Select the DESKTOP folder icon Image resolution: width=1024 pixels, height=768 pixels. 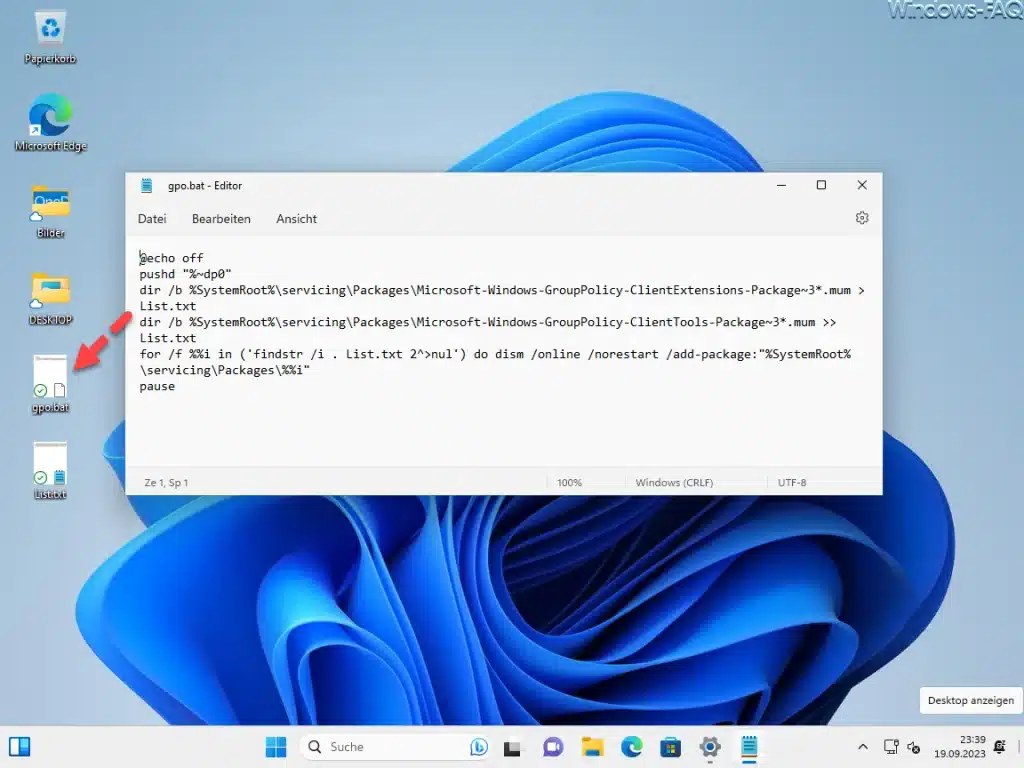point(50,298)
